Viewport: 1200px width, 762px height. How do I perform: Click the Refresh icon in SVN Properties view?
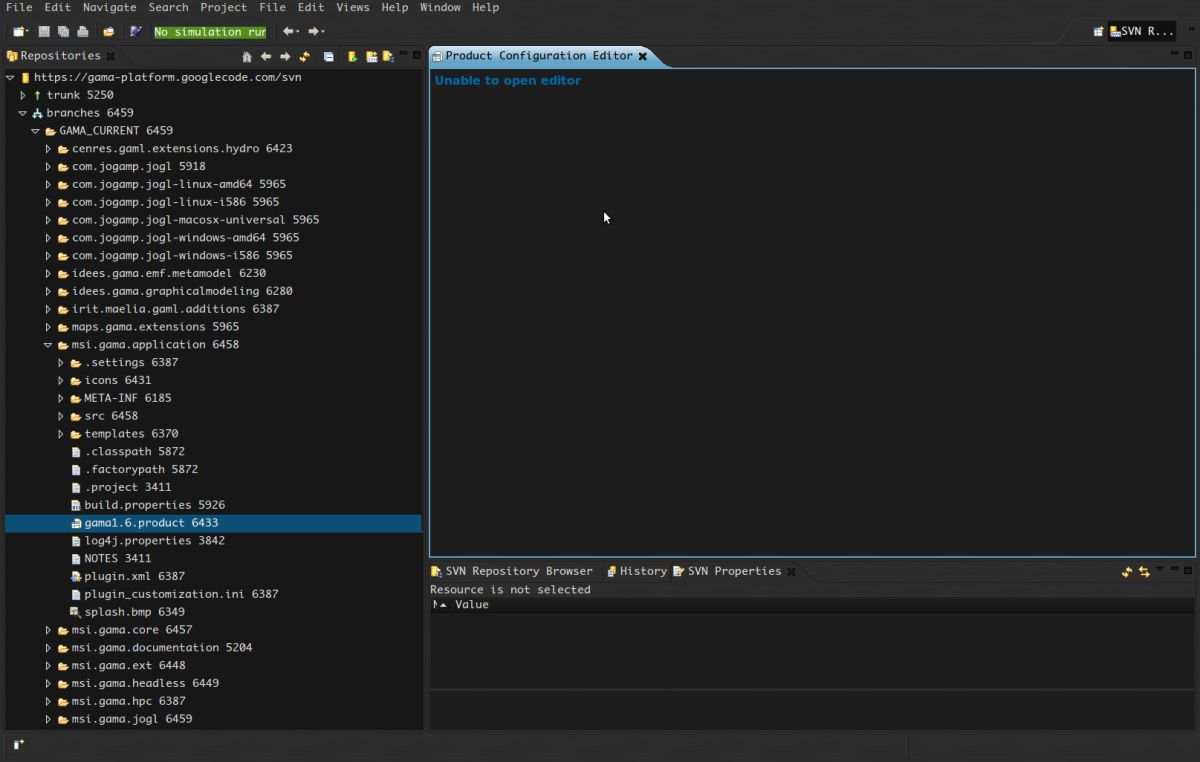(x=1127, y=572)
